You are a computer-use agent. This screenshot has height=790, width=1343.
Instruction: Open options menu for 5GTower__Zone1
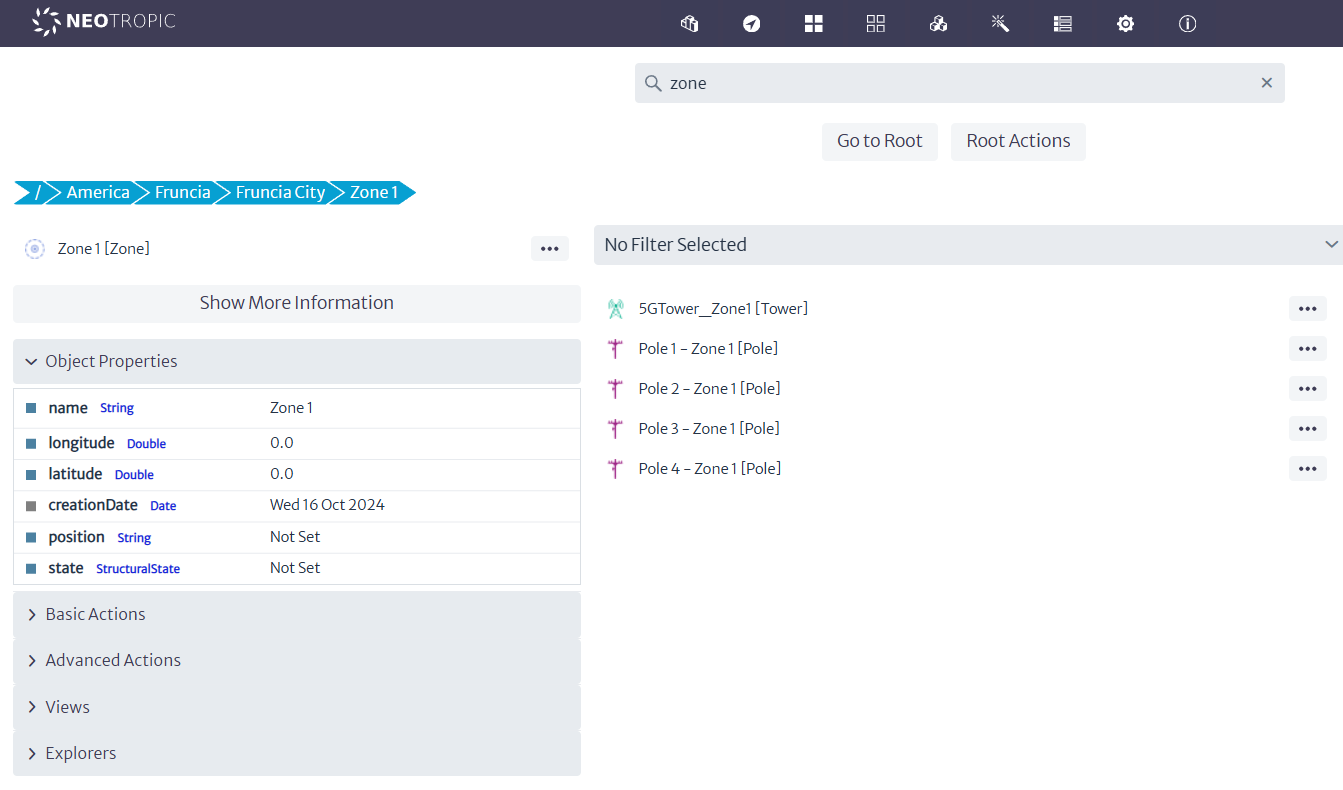tap(1307, 309)
